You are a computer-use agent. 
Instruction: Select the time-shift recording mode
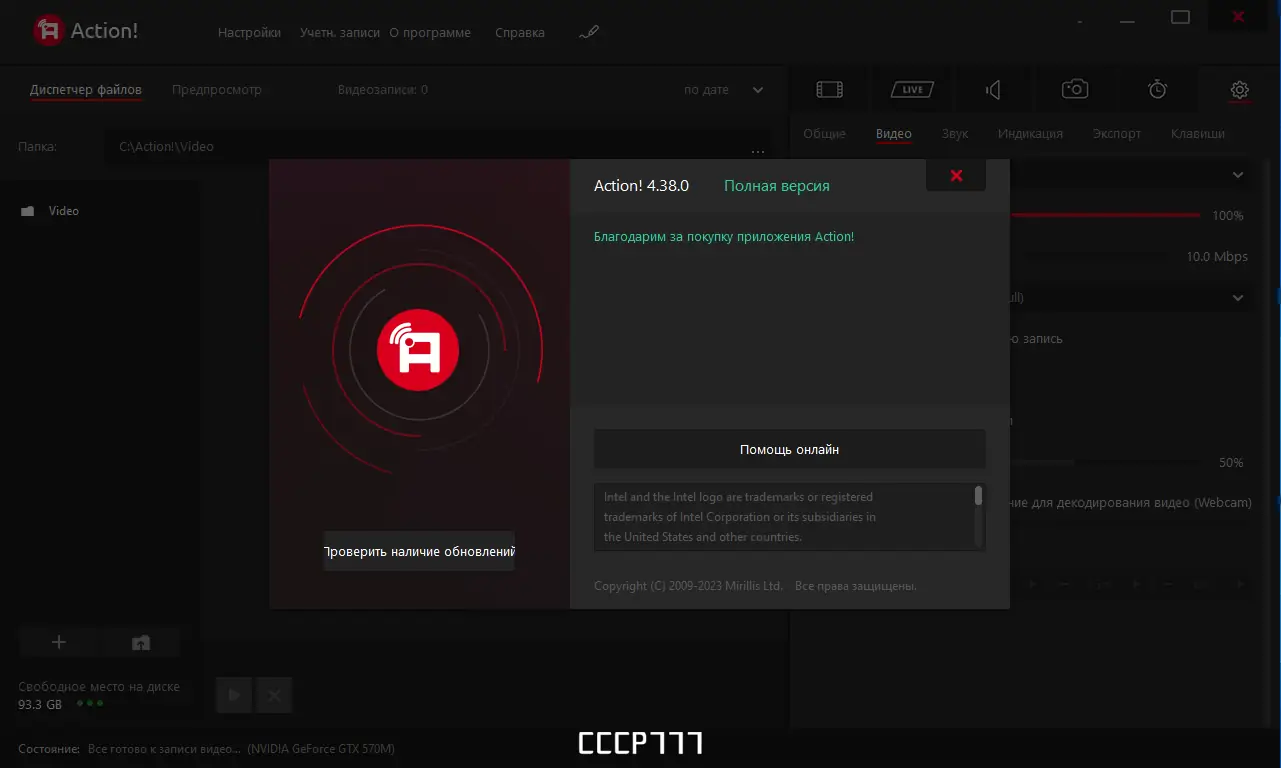coord(1156,89)
